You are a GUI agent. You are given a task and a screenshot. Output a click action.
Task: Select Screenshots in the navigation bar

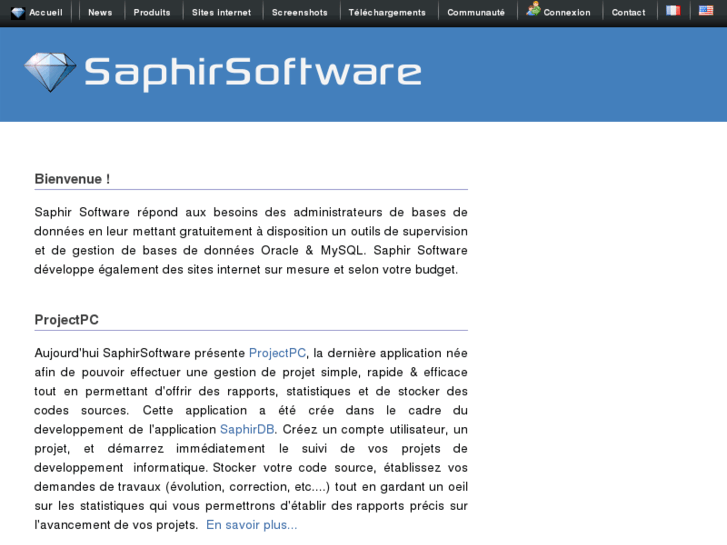(x=300, y=13)
